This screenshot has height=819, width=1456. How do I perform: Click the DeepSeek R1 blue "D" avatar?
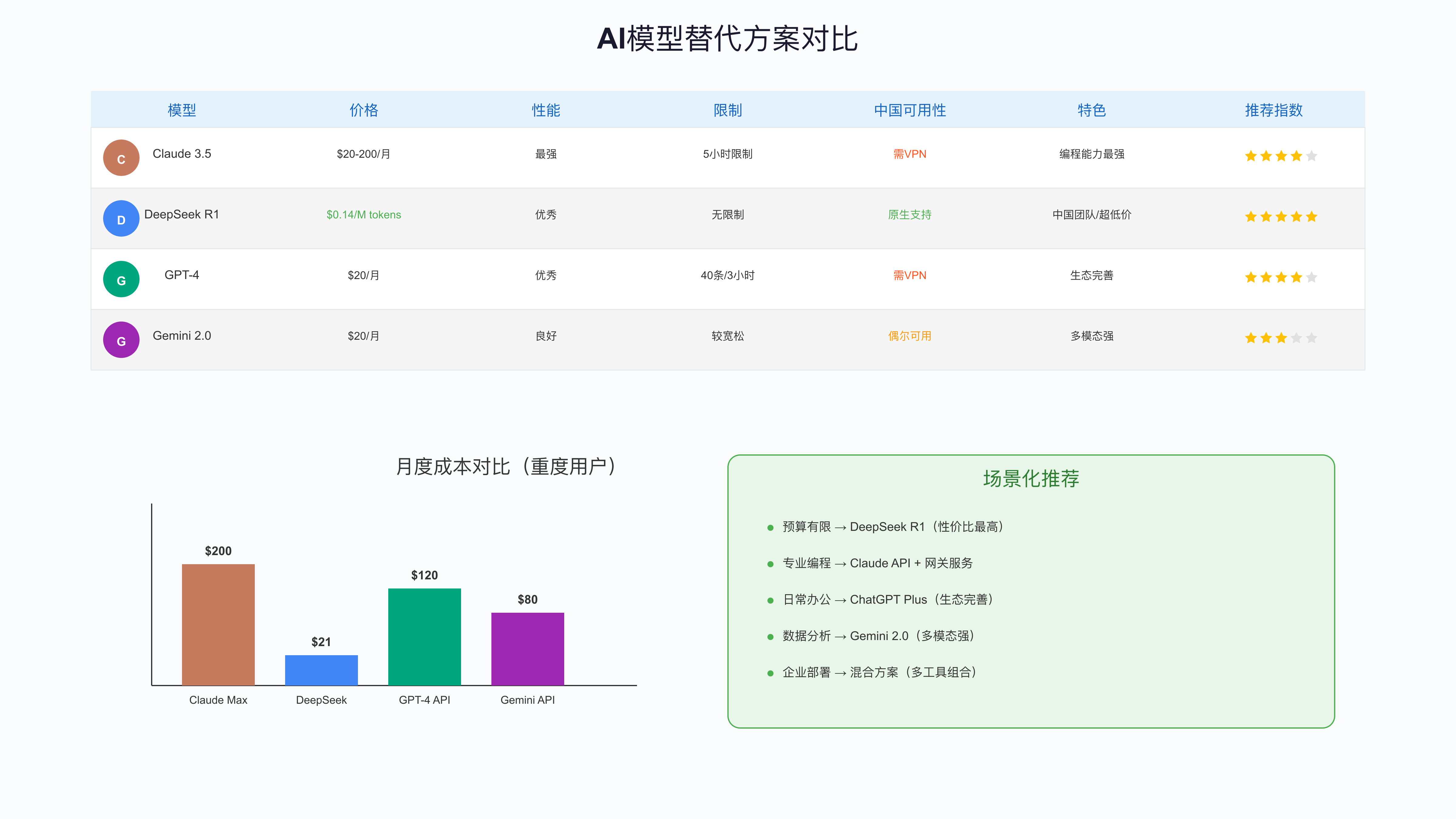pyautogui.click(x=121, y=218)
